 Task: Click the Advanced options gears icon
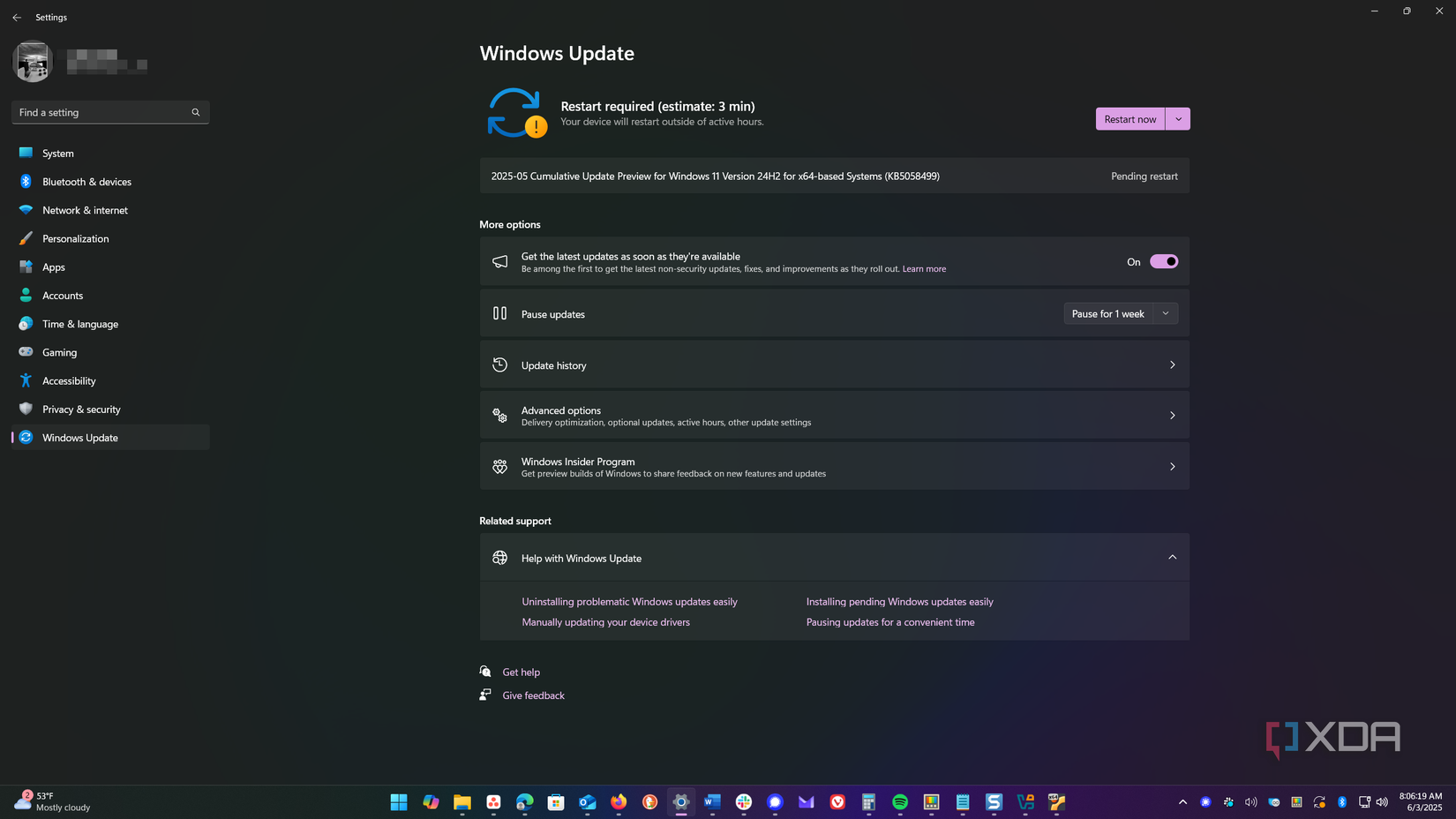click(x=499, y=416)
